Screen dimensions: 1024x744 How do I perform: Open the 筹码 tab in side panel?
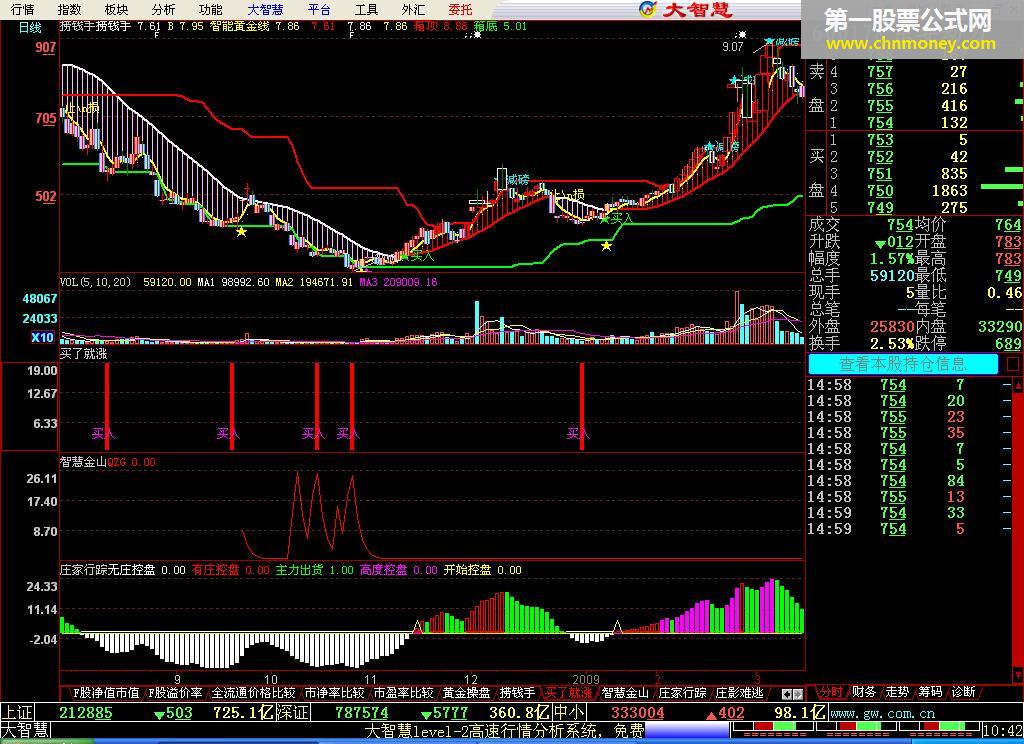[930, 692]
